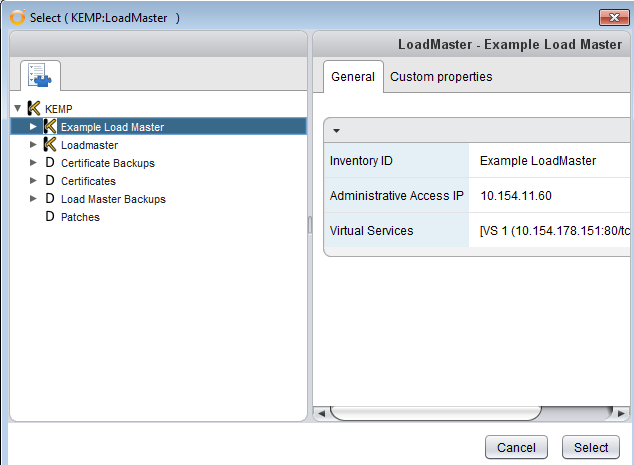Image resolution: width=634 pixels, height=465 pixels.
Task: Select the Certificates tree row
Action: point(158,181)
